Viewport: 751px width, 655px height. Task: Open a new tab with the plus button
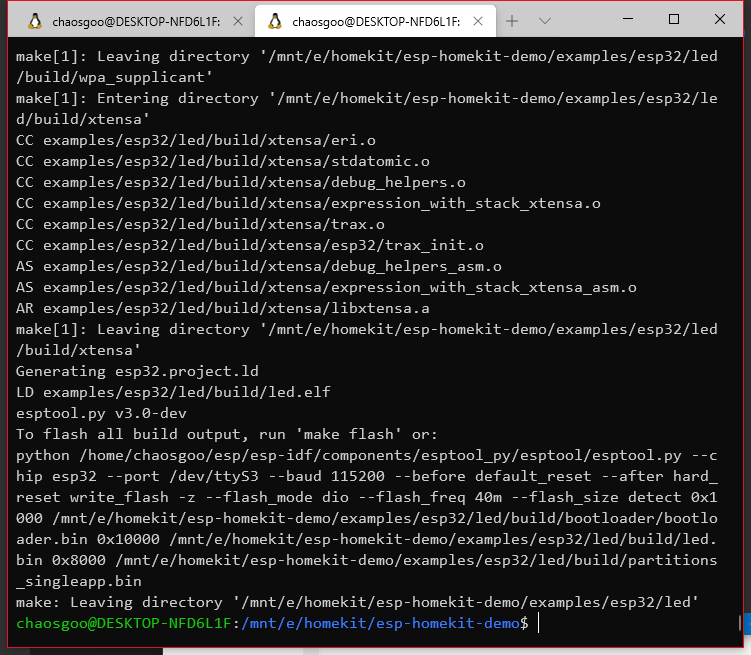(x=512, y=20)
